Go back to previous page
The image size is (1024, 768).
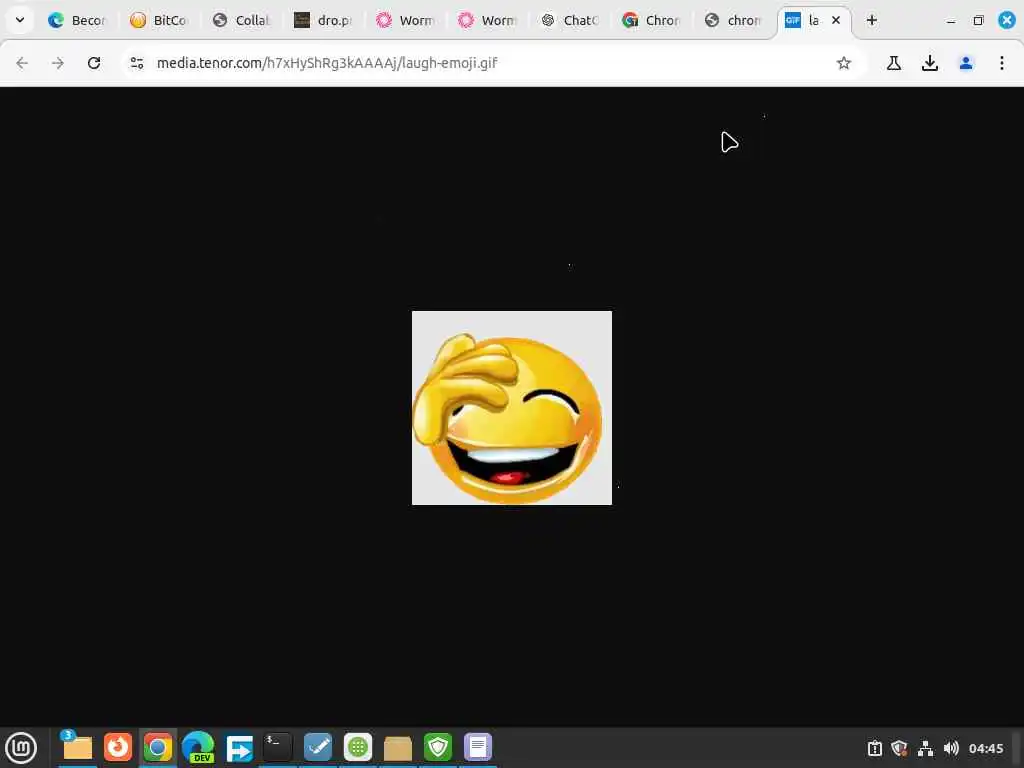coord(22,63)
